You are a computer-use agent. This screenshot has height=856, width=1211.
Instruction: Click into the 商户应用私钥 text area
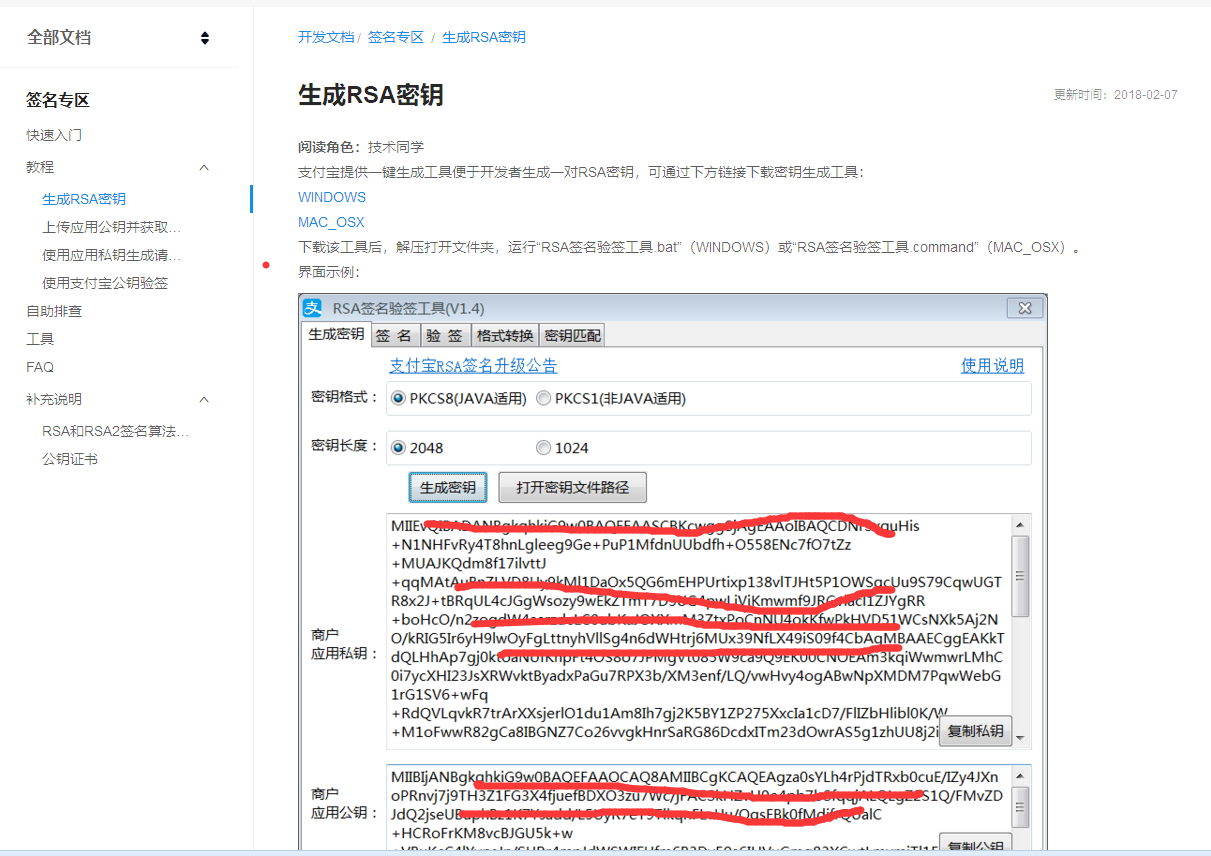point(698,631)
